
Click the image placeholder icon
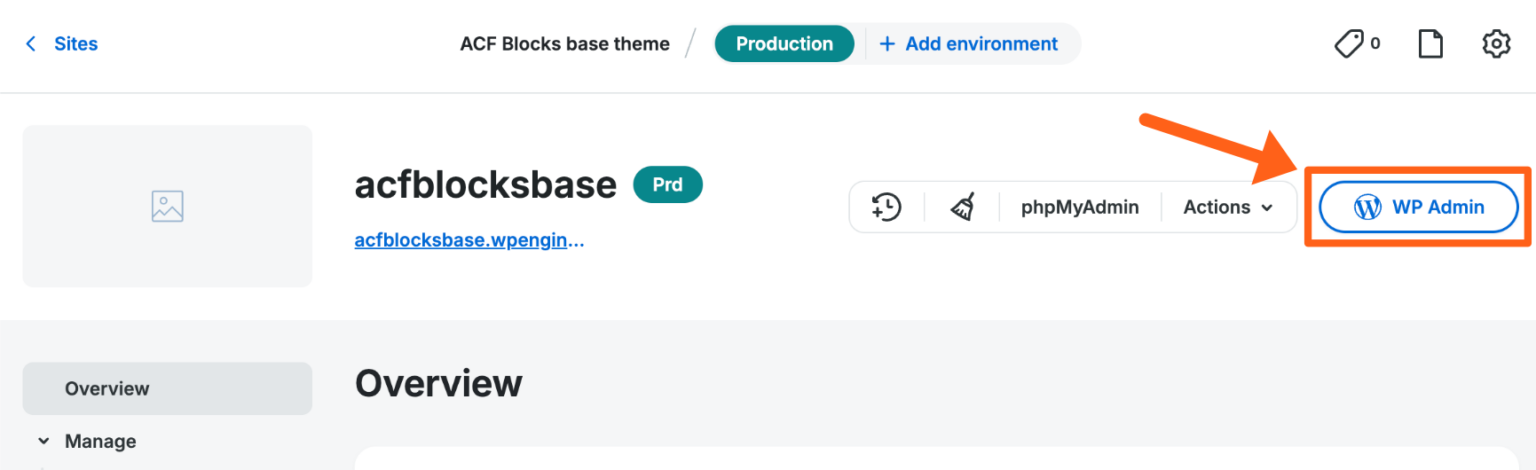coord(167,206)
